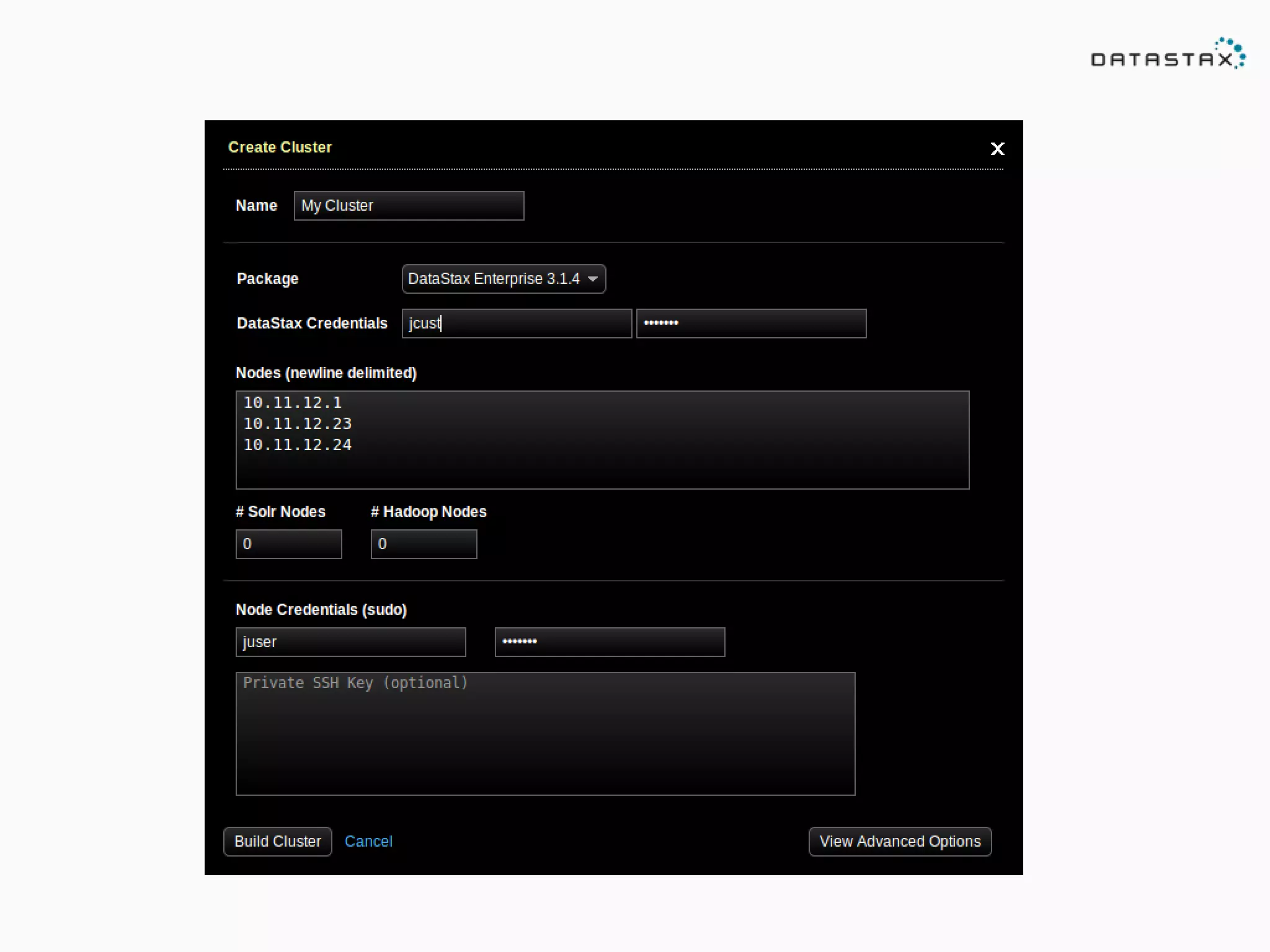This screenshot has width=1270, height=952.
Task: Click the Create Cluster dialog title
Action: (280, 148)
